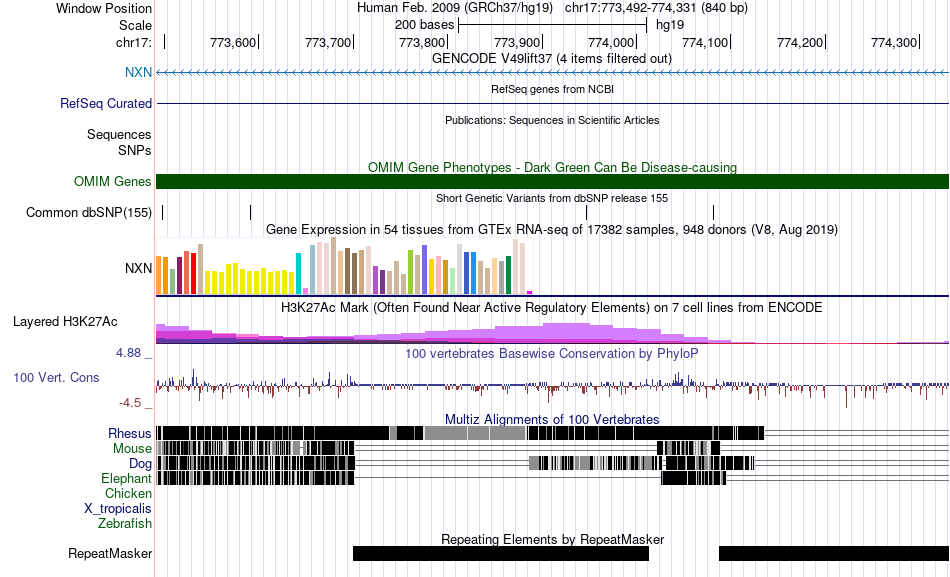950x577 pixels.
Task: Click the 'Scale' label
Action: pos(135,25)
